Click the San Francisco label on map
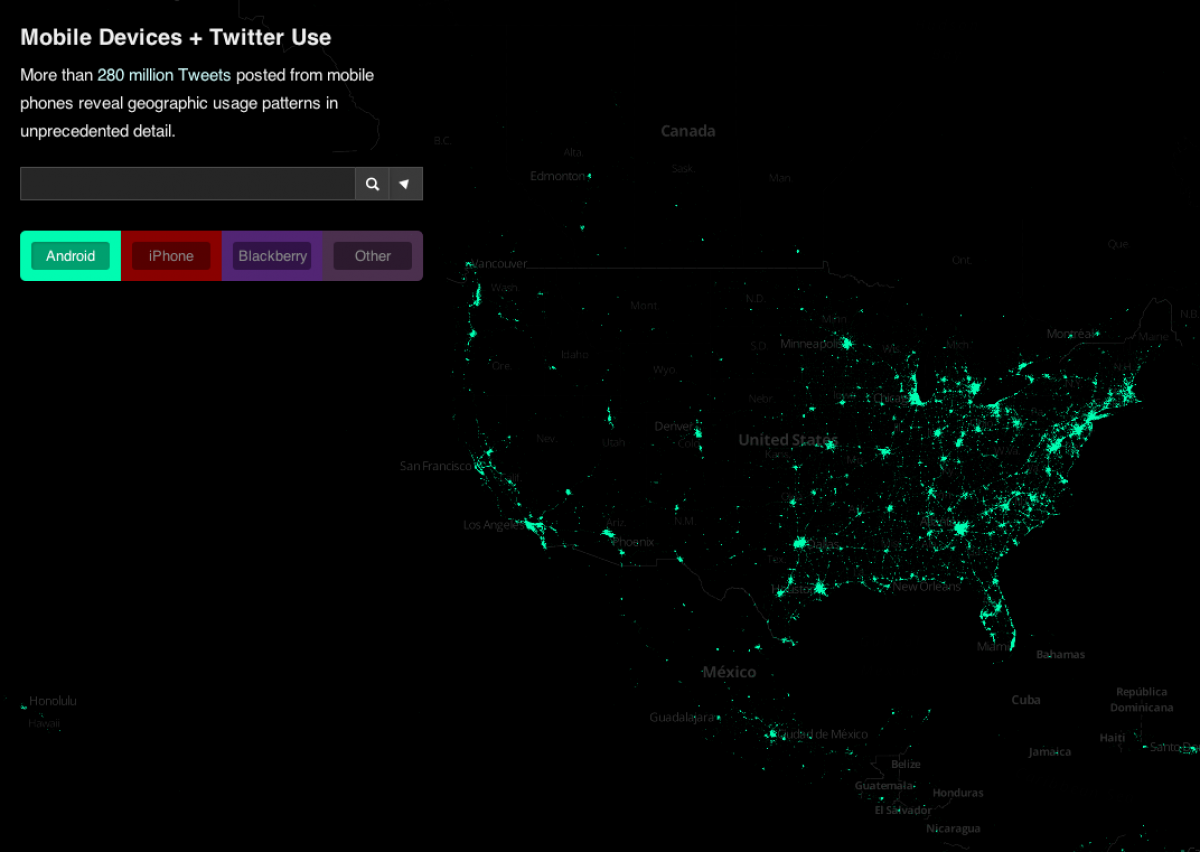 437,466
